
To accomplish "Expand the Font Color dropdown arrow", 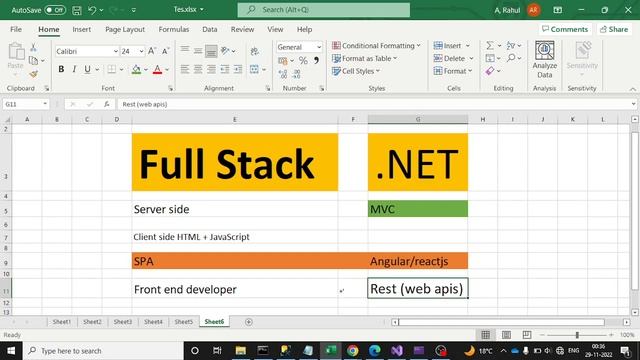I will (x=167, y=70).
